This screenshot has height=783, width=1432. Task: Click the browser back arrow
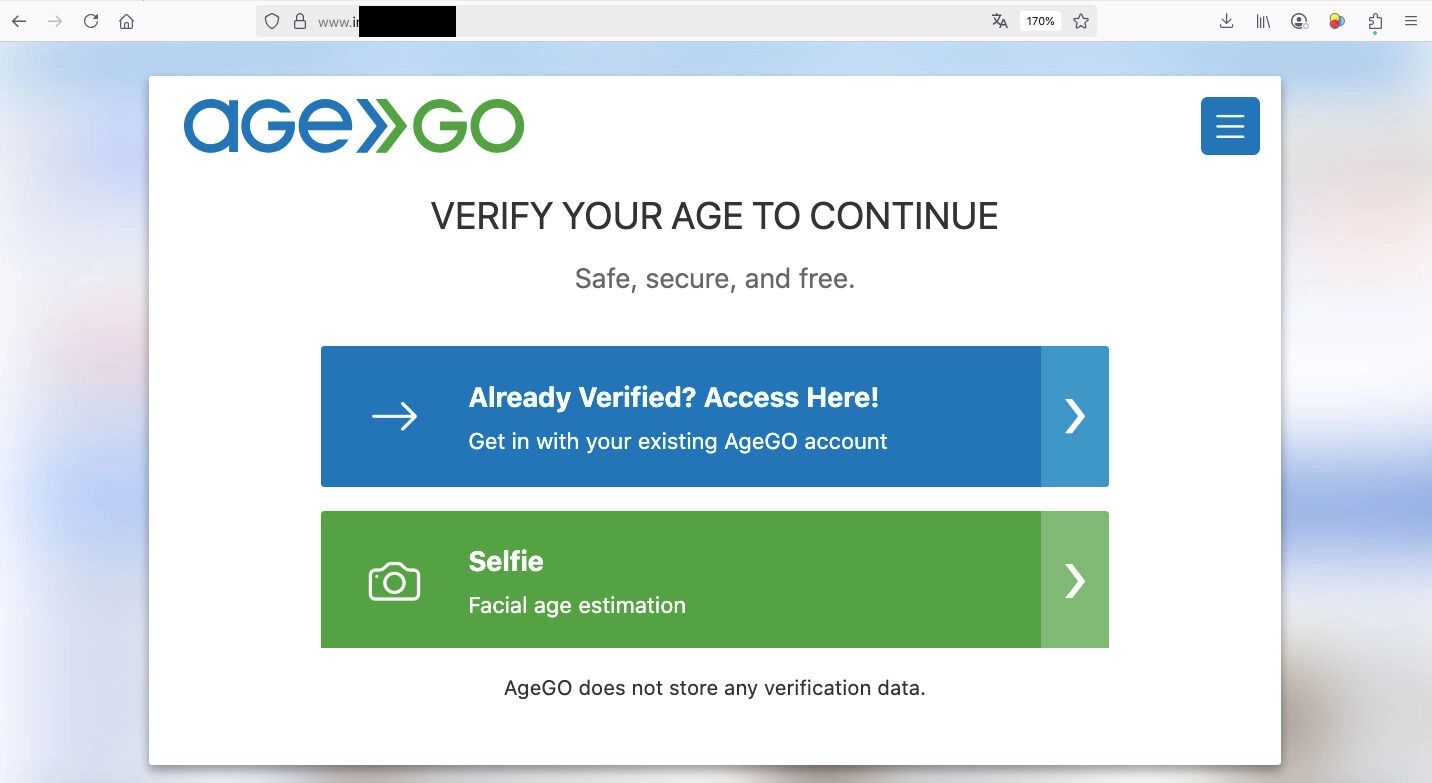pos(19,21)
